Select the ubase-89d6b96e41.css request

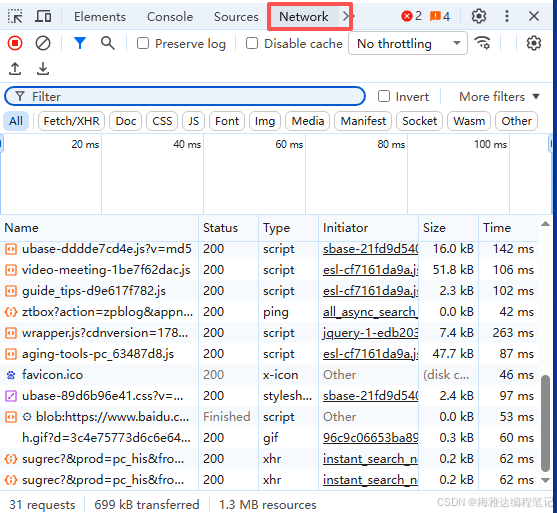pyautogui.click(x=269, y=396)
